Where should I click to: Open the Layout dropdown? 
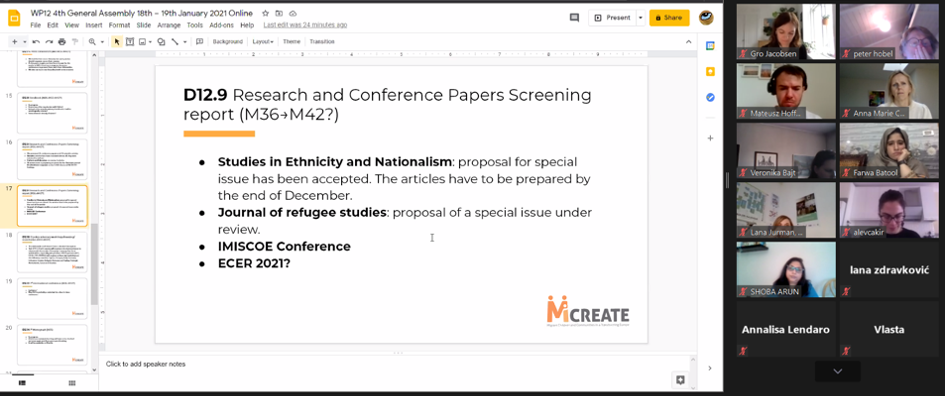click(263, 42)
